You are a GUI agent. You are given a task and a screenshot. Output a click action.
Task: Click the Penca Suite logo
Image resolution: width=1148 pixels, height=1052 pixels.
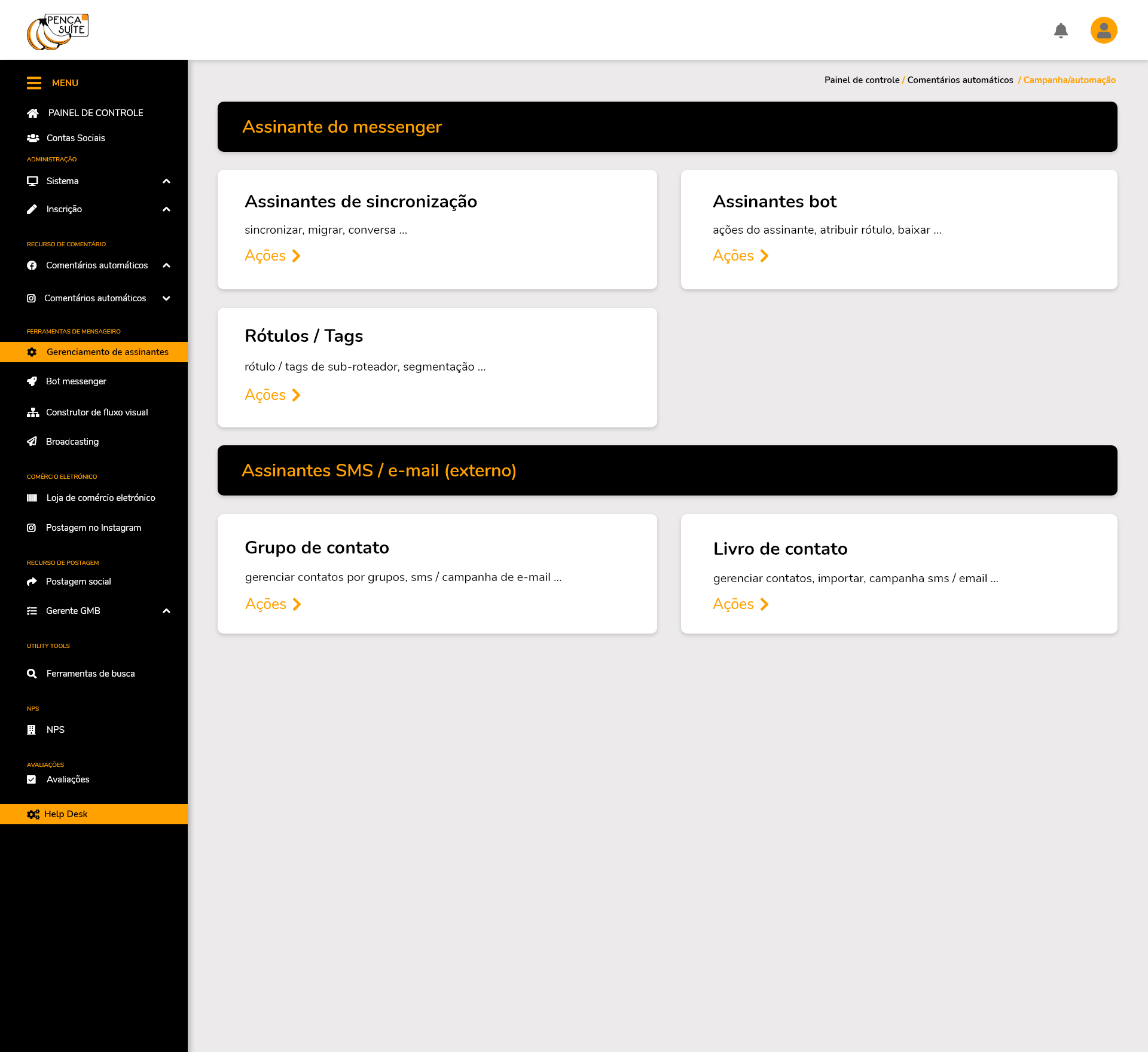click(x=58, y=32)
